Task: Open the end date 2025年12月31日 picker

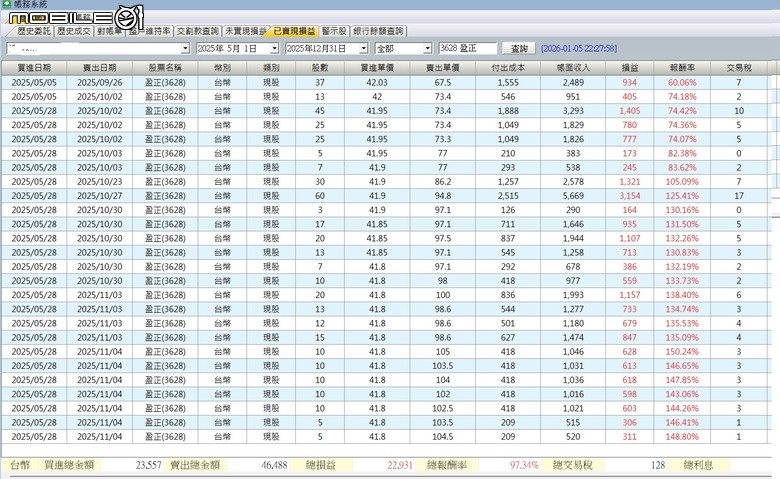Action: pyautogui.click(x=364, y=48)
